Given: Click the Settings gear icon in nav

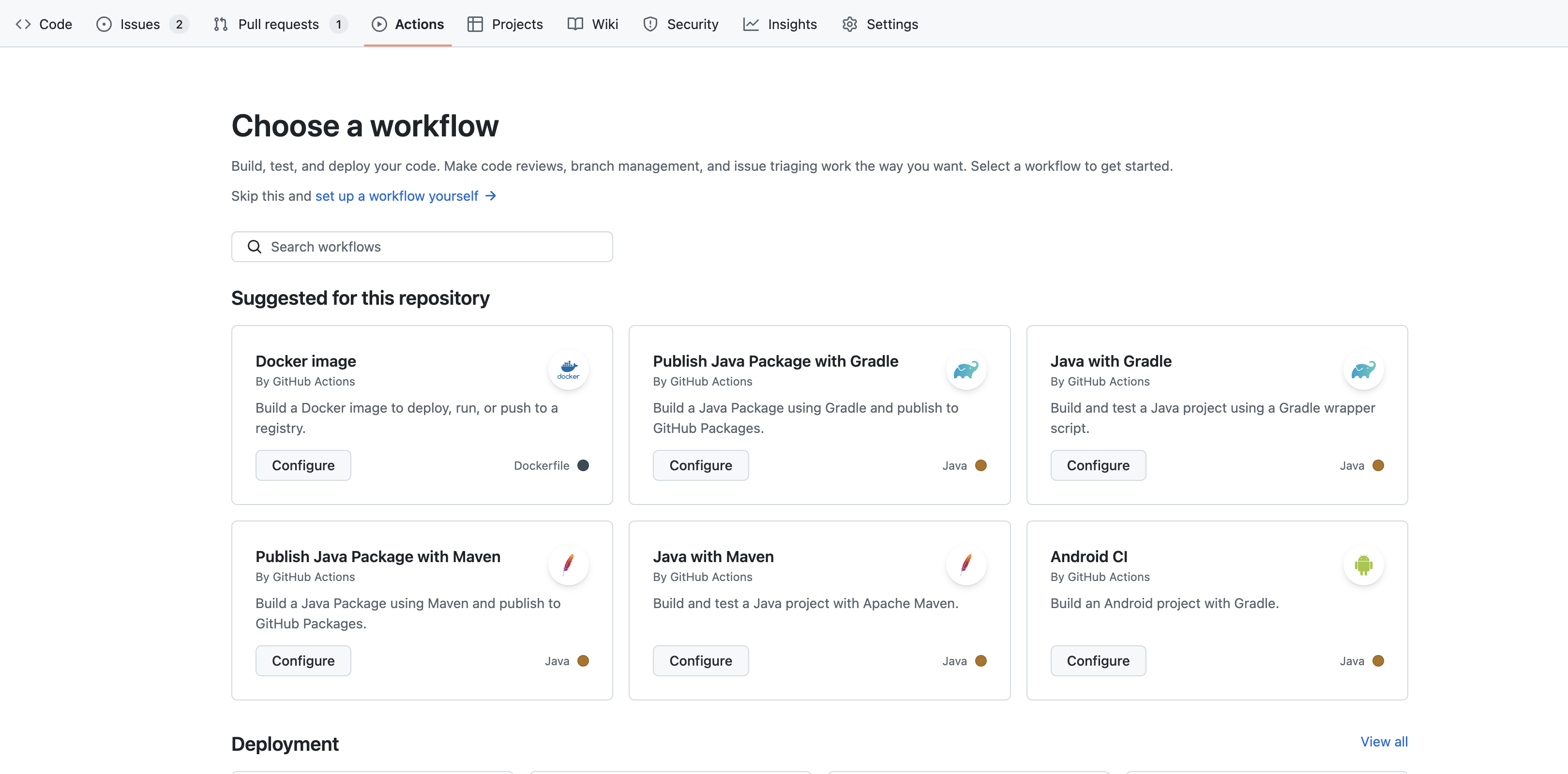Looking at the screenshot, I should pos(849,24).
